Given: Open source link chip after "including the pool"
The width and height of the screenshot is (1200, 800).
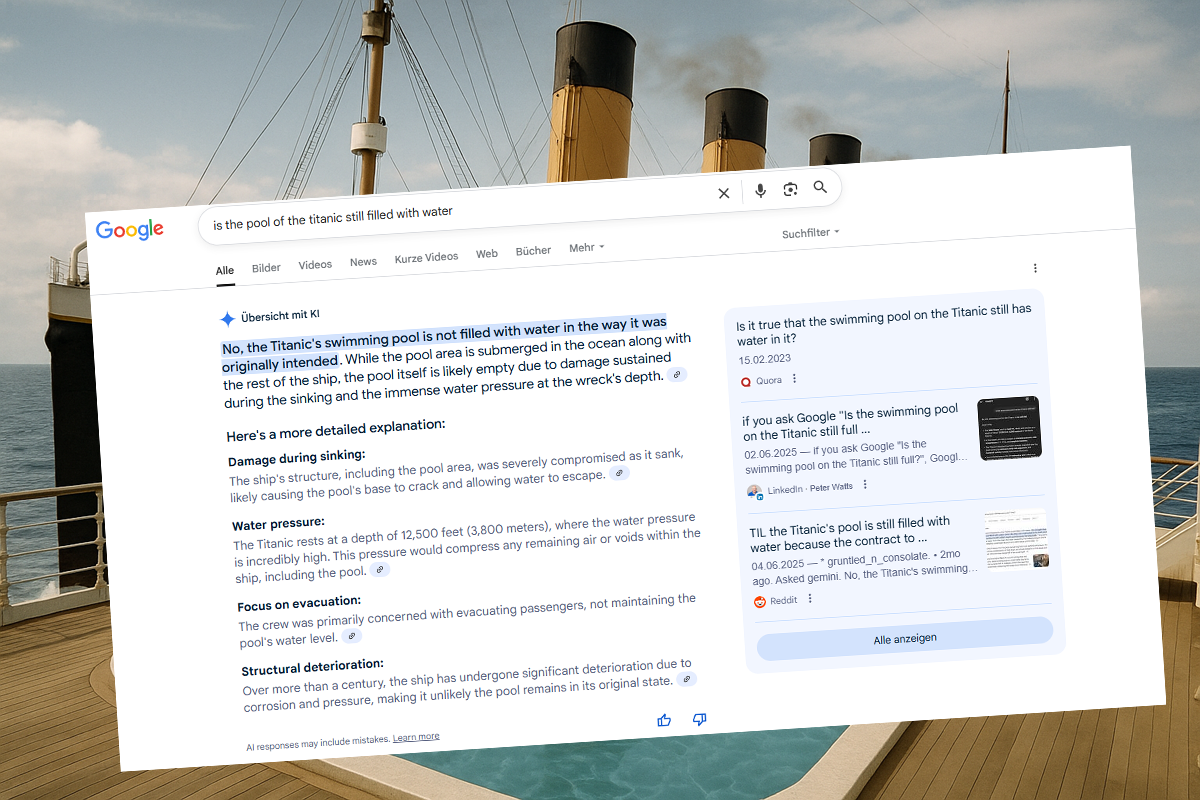Looking at the screenshot, I should (380, 570).
